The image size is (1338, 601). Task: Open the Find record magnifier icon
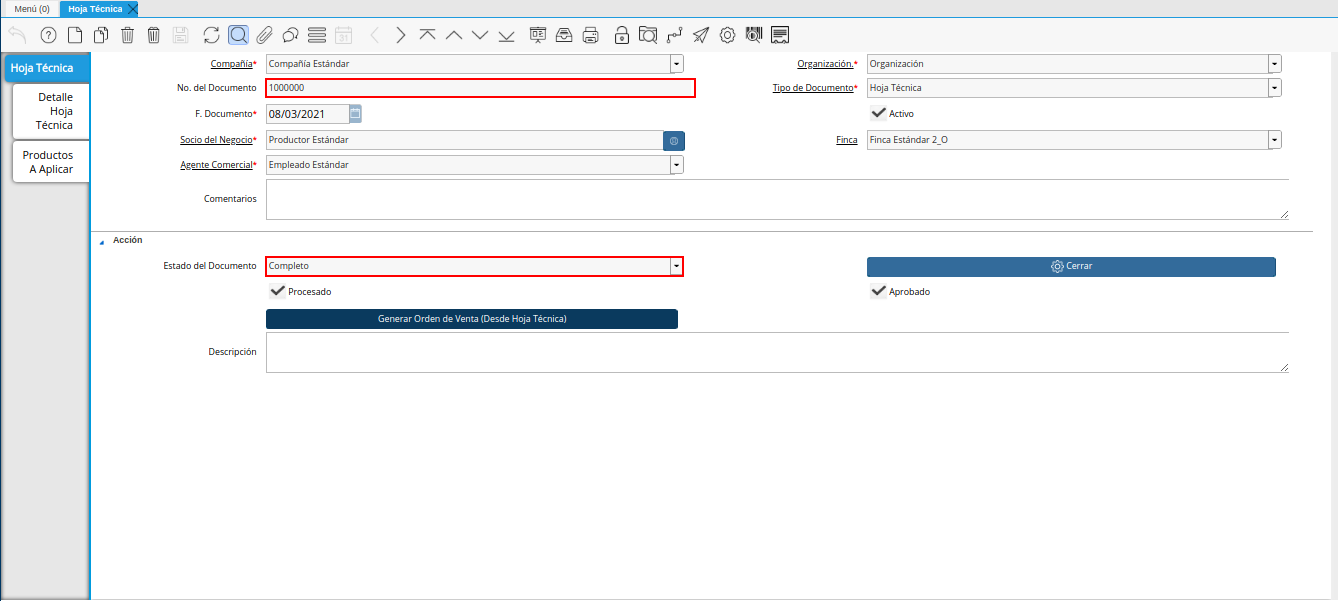(x=238, y=35)
